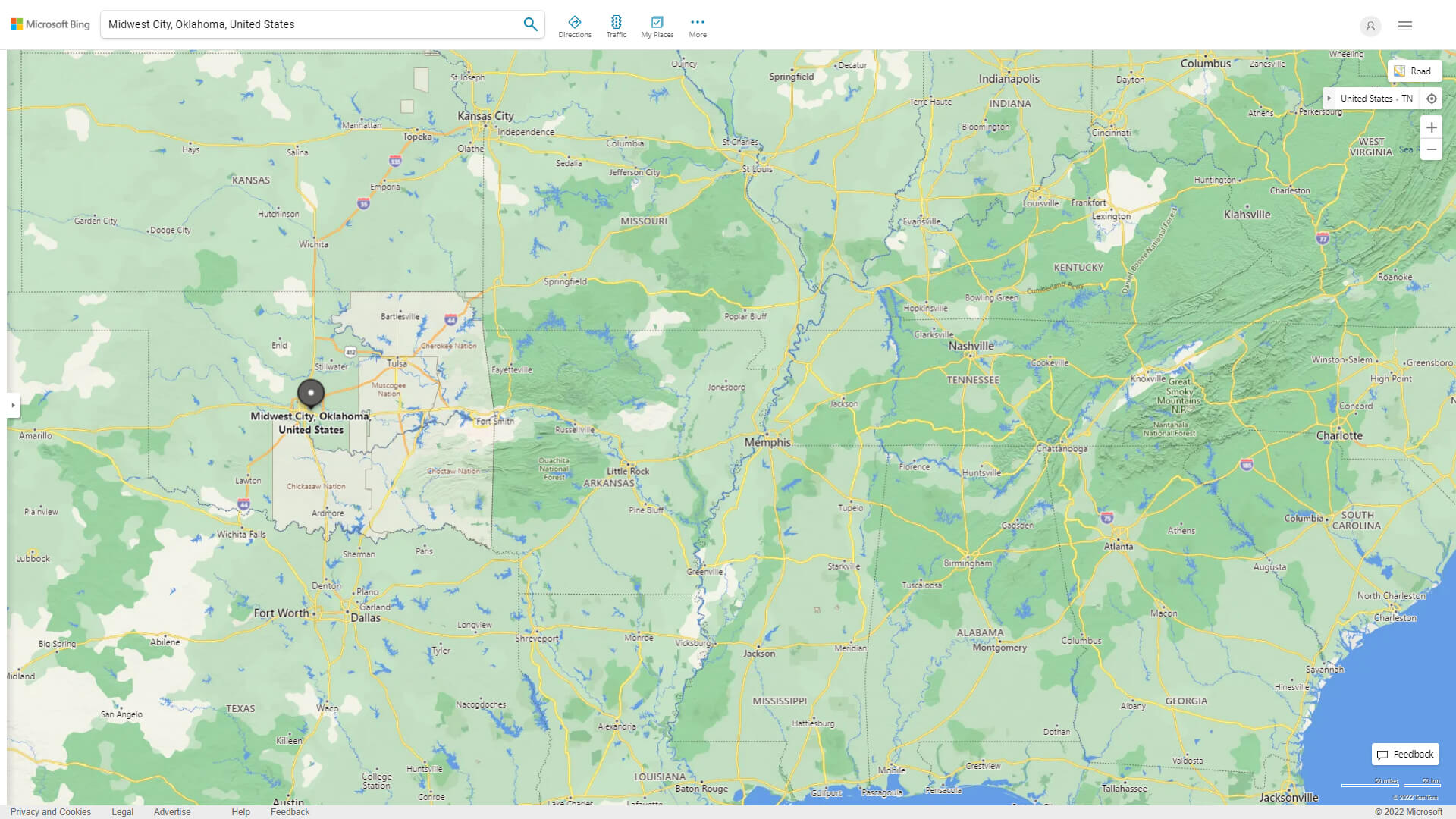Open the user account dropdown

tap(1370, 24)
